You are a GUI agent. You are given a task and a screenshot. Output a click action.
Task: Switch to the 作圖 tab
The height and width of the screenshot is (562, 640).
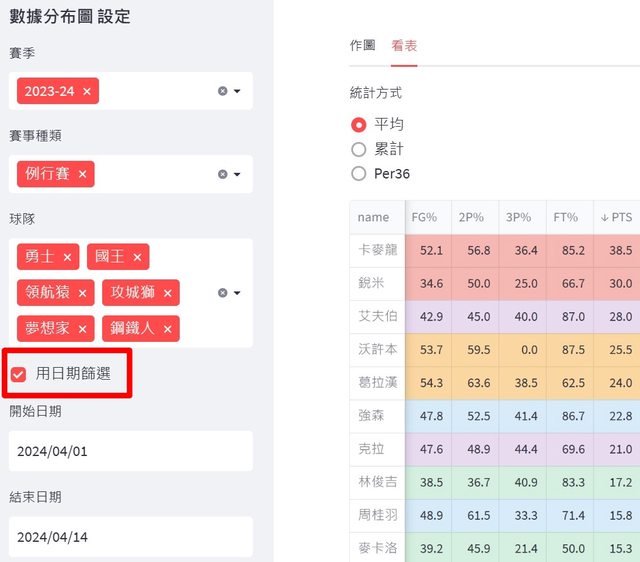click(362, 46)
